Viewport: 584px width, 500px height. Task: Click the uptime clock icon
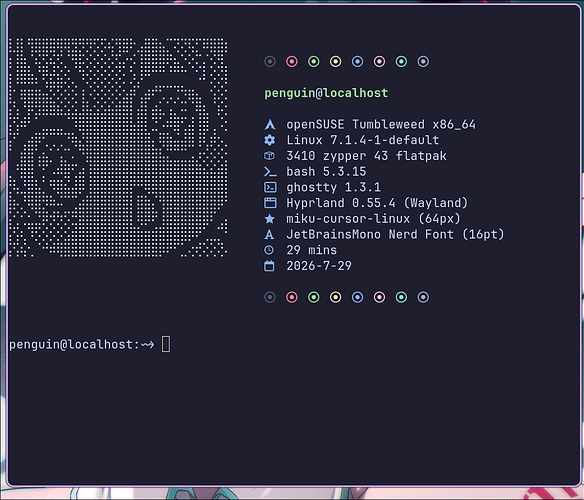point(269,250)
